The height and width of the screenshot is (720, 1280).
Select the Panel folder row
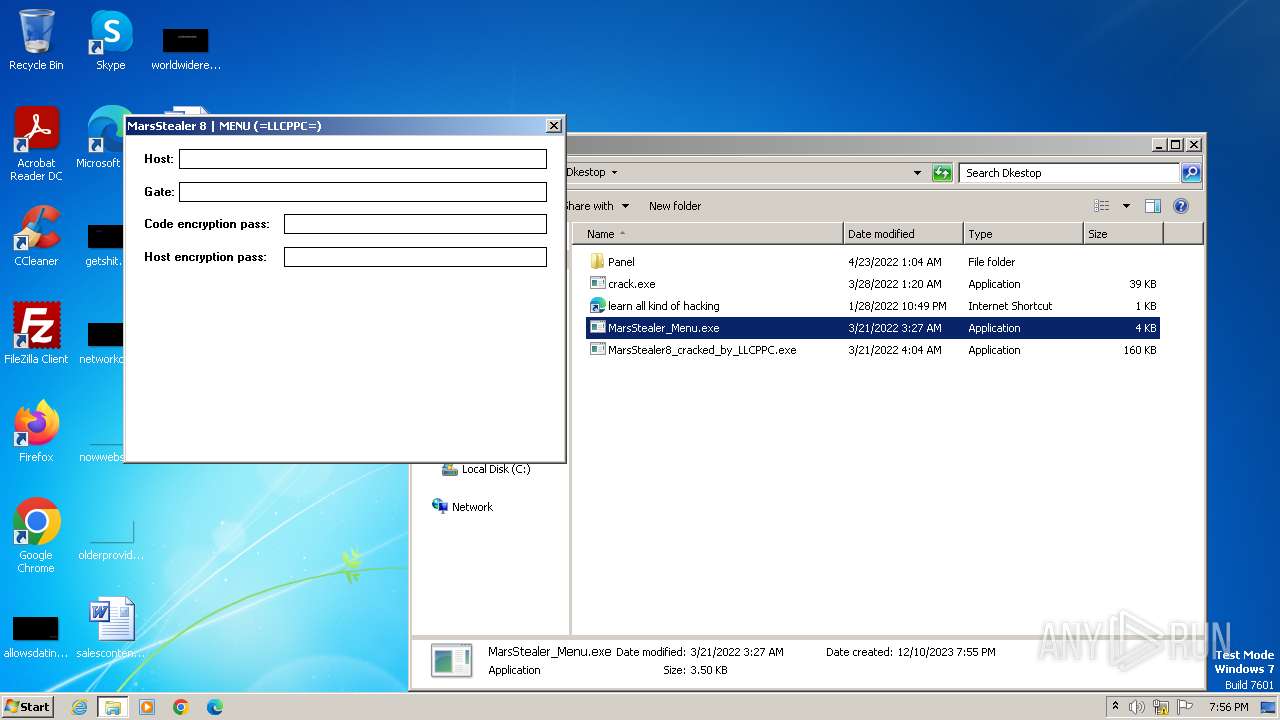coord(873,262)
